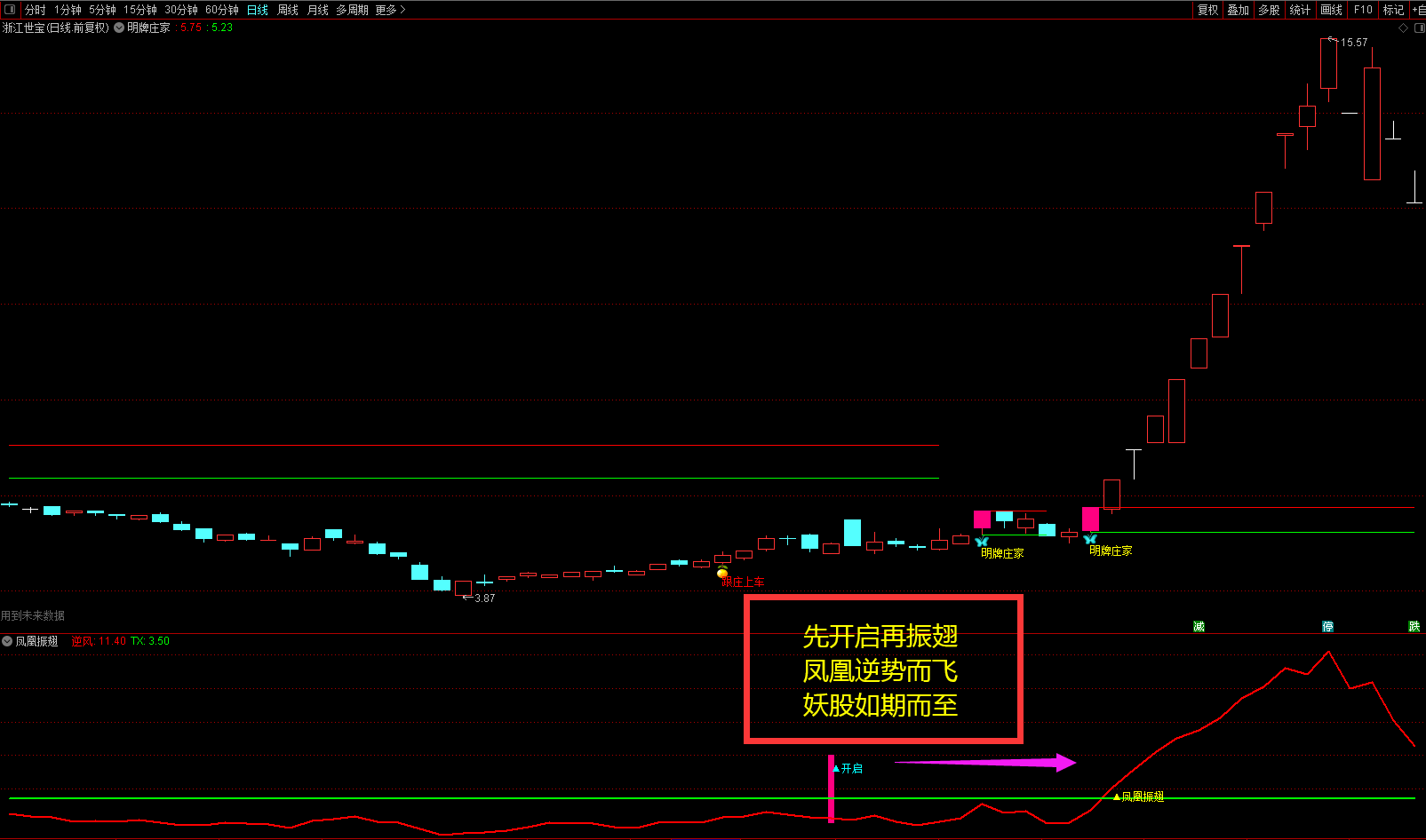The height and width of the screenshot is (840, 1426).
Task: Open F10 company info
Action: [1363, 10]
